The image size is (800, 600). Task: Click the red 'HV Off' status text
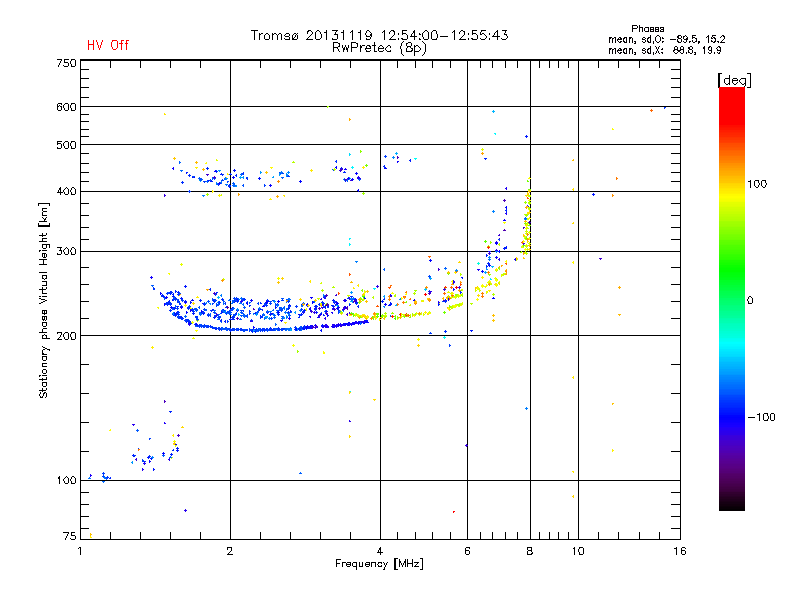[x=108, y=45]
